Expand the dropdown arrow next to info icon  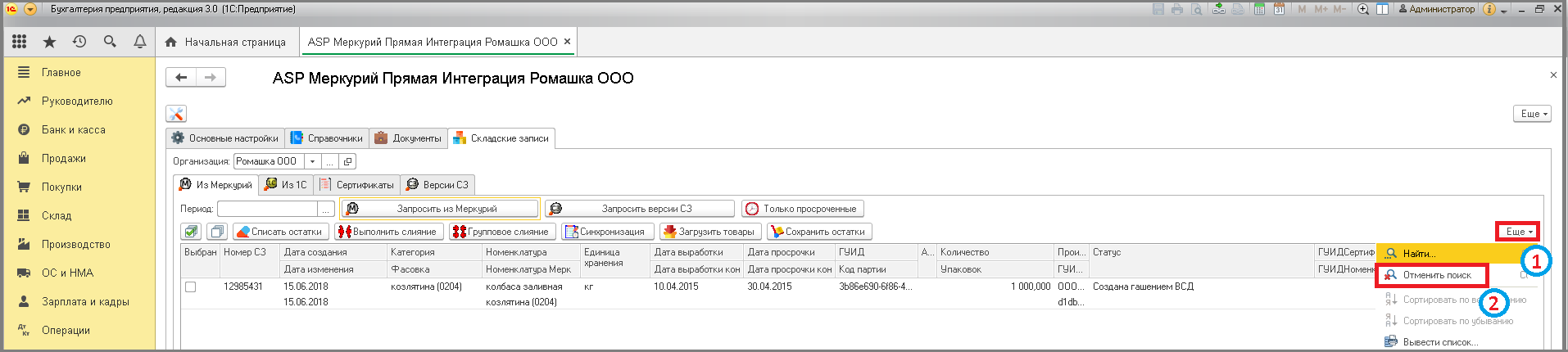pos(1504,10)
